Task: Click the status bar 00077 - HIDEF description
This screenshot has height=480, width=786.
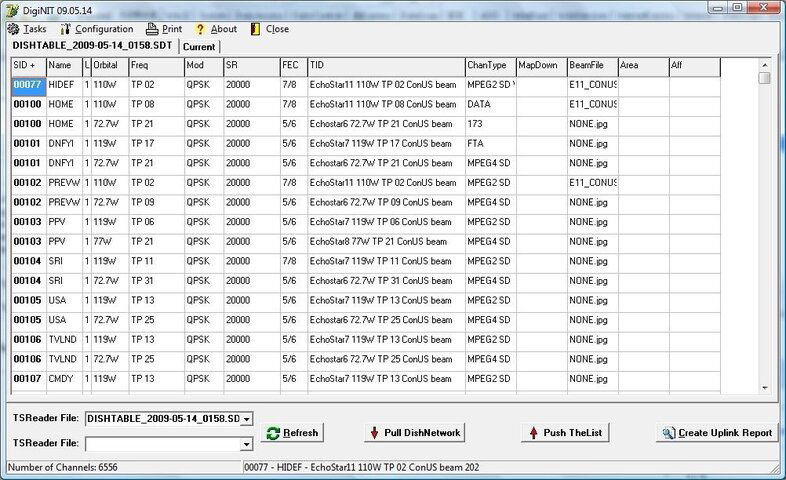Action: coord(361,467)
